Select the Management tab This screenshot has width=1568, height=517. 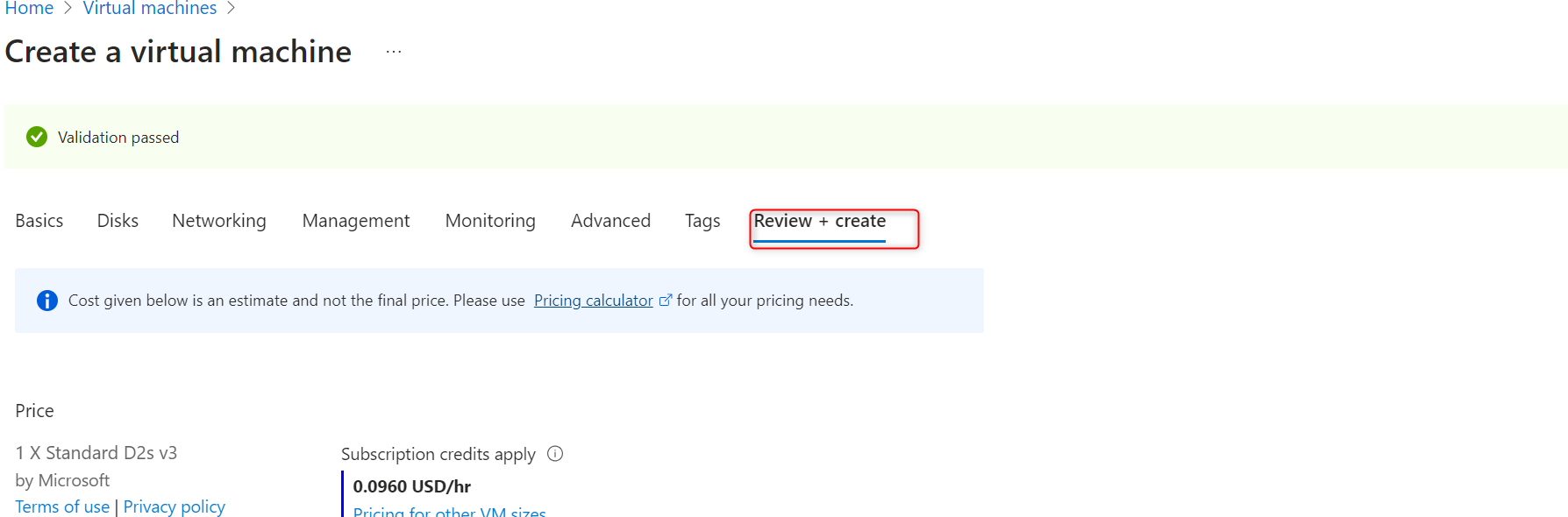[356, 221]
